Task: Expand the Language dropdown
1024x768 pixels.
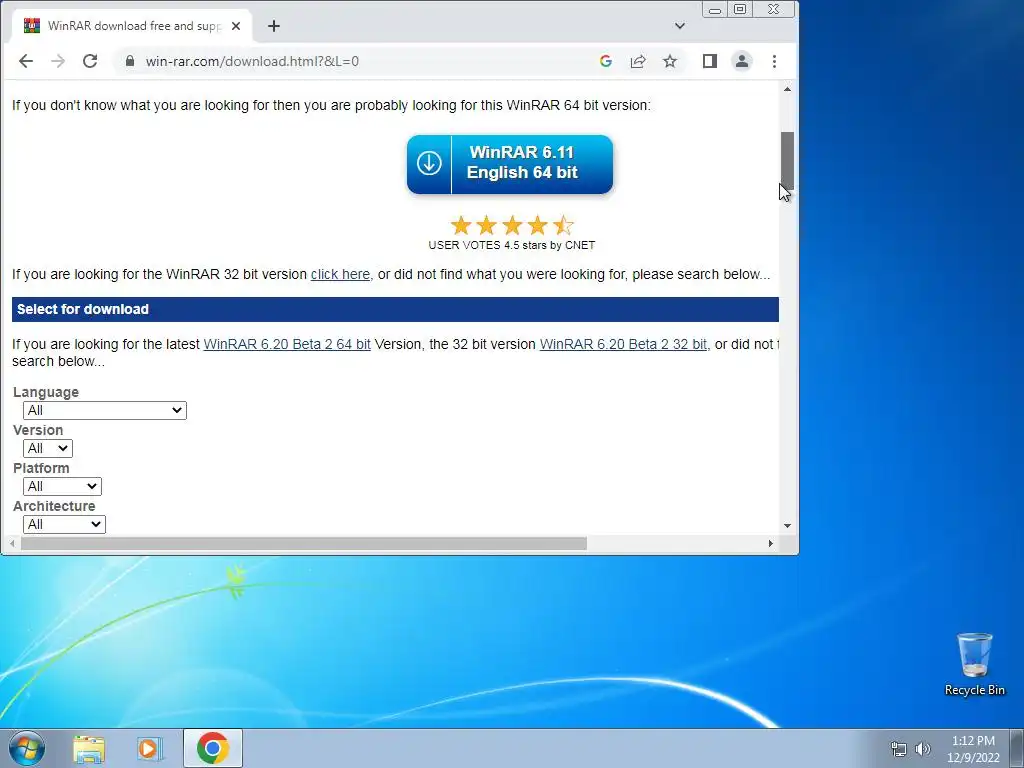Action: click(x=104, y=410)
